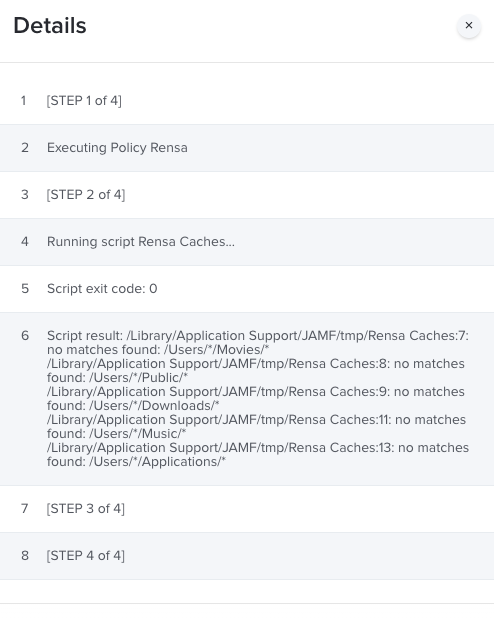Click line number 8
Screen dimensions: 494x618
25,556
